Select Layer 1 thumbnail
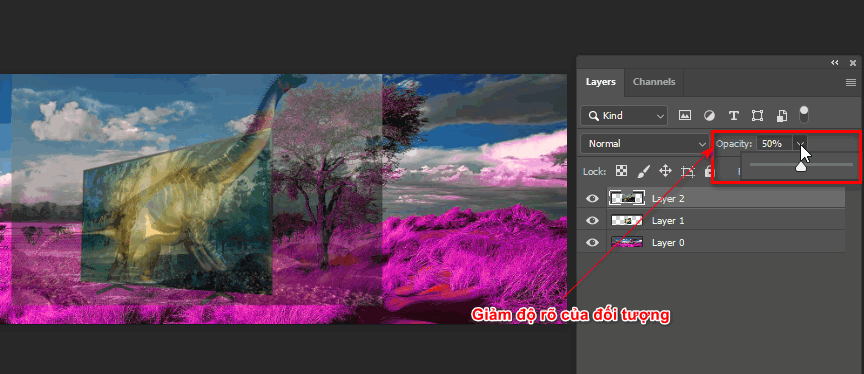 click(627, 220)
